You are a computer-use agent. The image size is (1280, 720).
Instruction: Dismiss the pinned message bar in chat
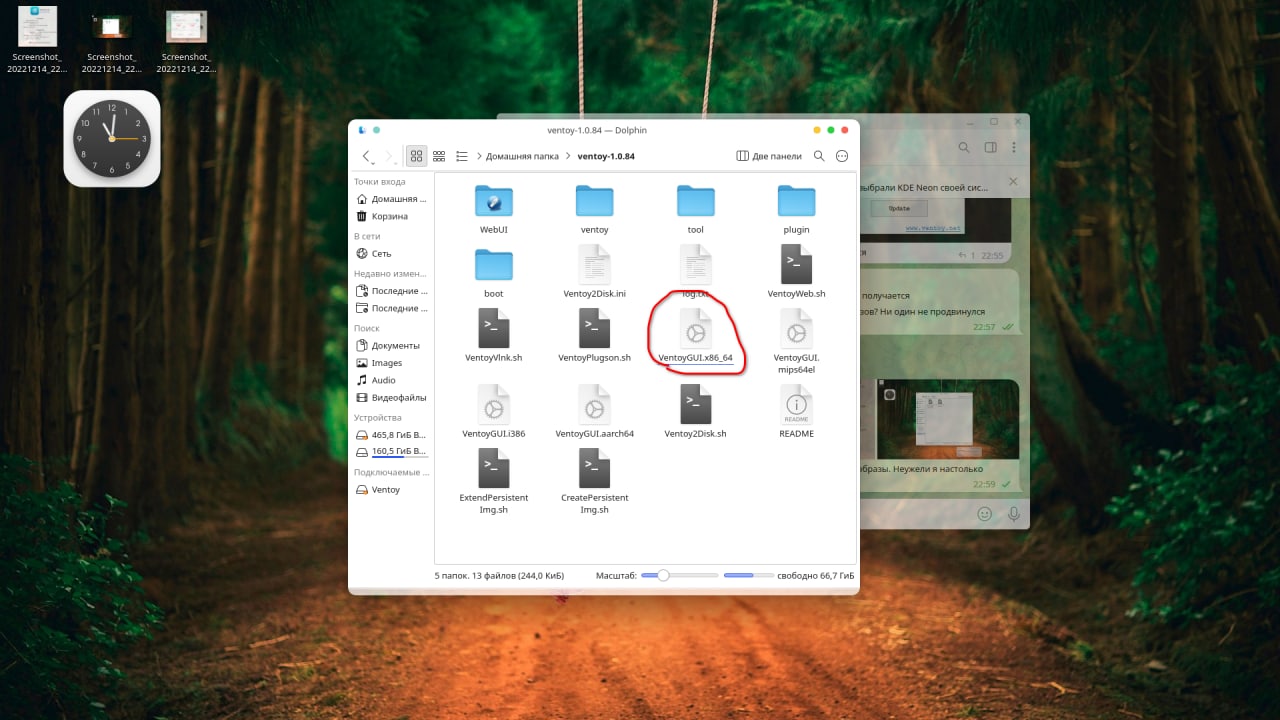pyautogui.click(x=1013, y=182)
